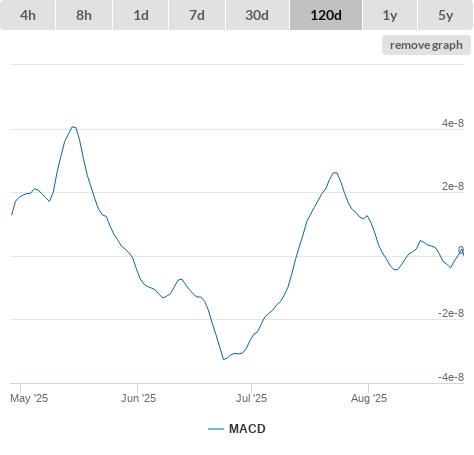Screen dimensions: 474x455
Task: Show the 1d chart range
Action: point(141,15)
